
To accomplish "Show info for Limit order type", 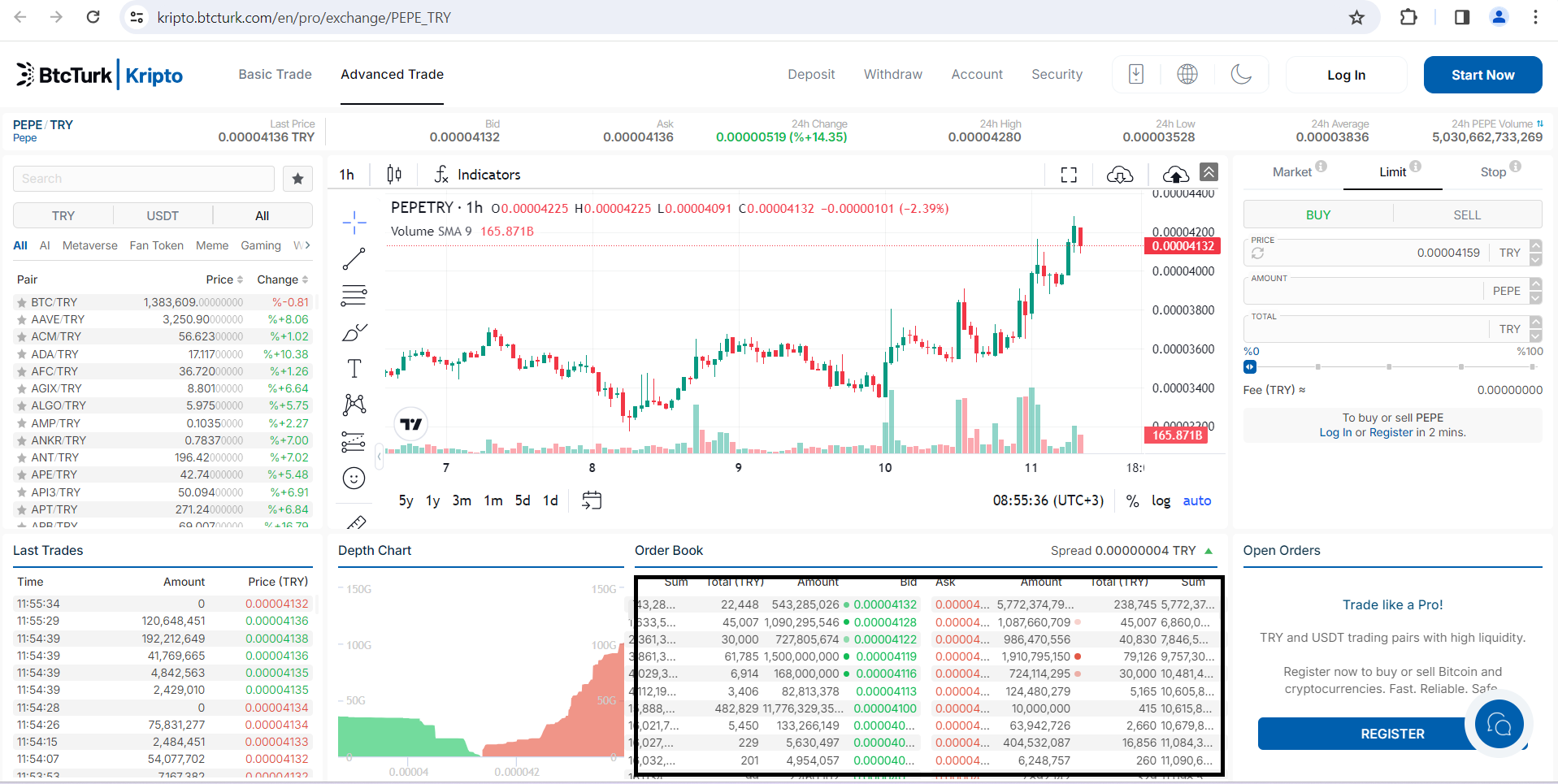I will pyautogui.click(x=1415, y=167).
